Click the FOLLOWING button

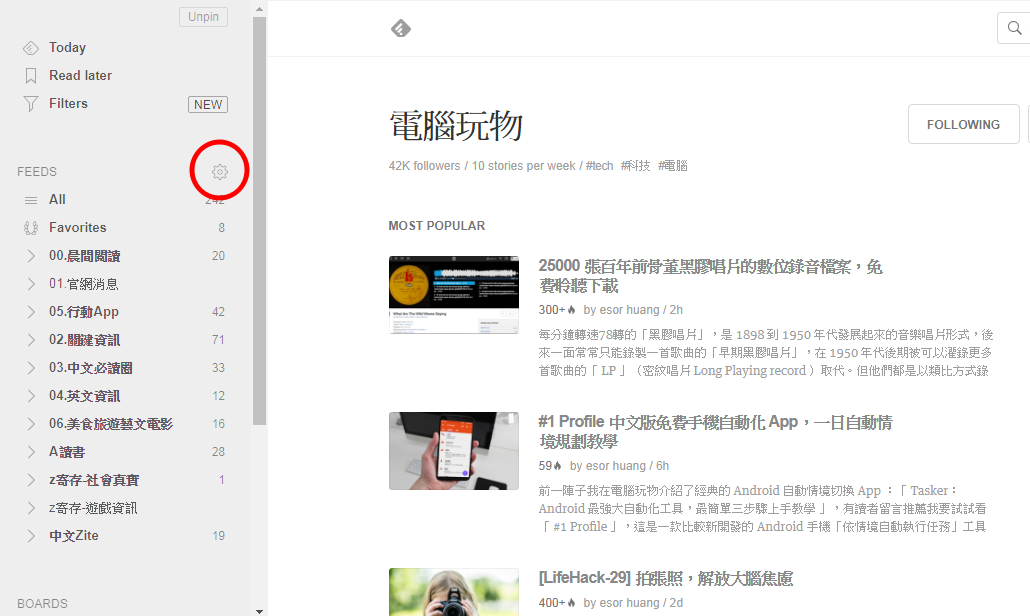tap(964, 124)
